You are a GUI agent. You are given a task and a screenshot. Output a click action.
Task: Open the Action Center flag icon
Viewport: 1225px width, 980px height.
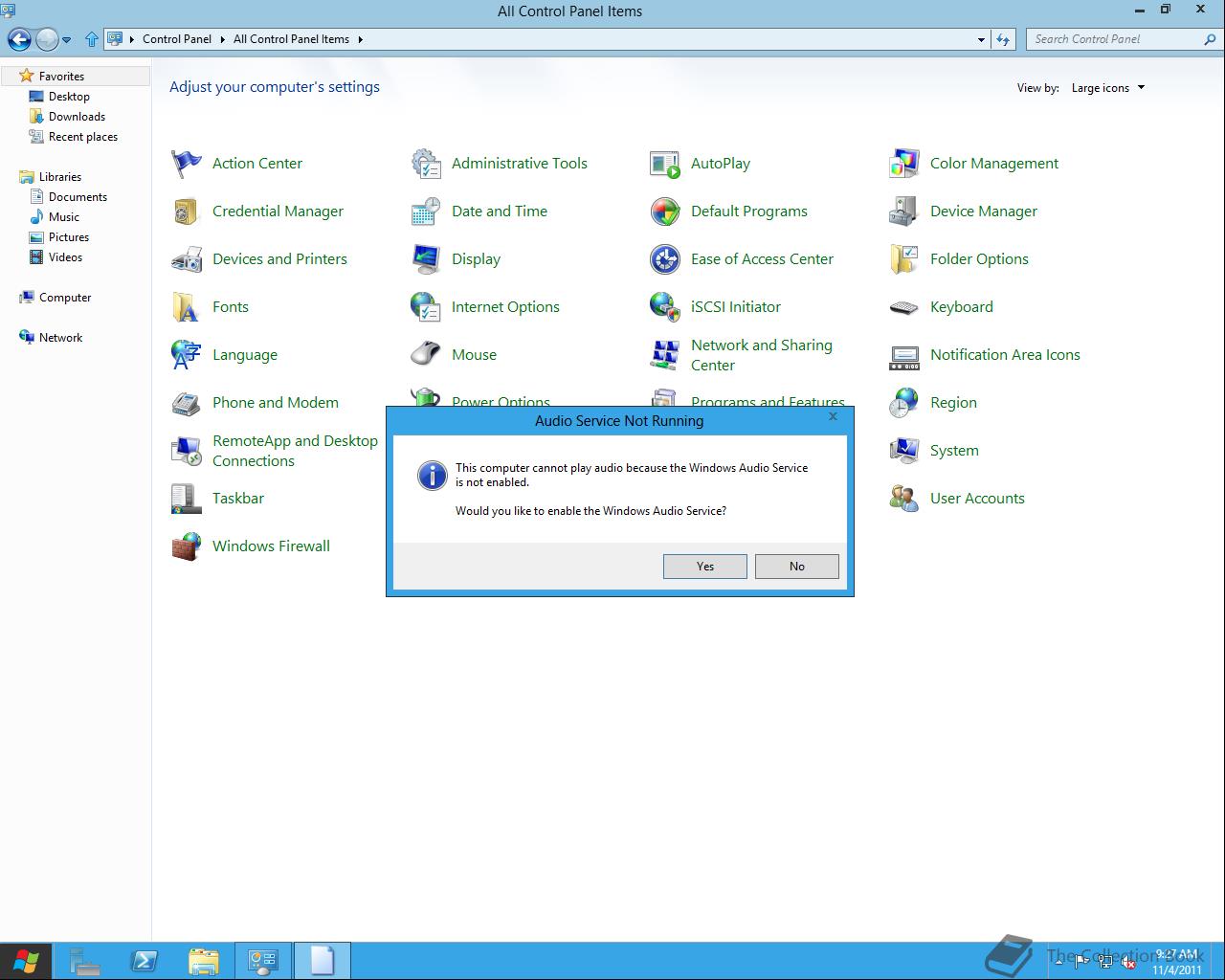point(187,164)
